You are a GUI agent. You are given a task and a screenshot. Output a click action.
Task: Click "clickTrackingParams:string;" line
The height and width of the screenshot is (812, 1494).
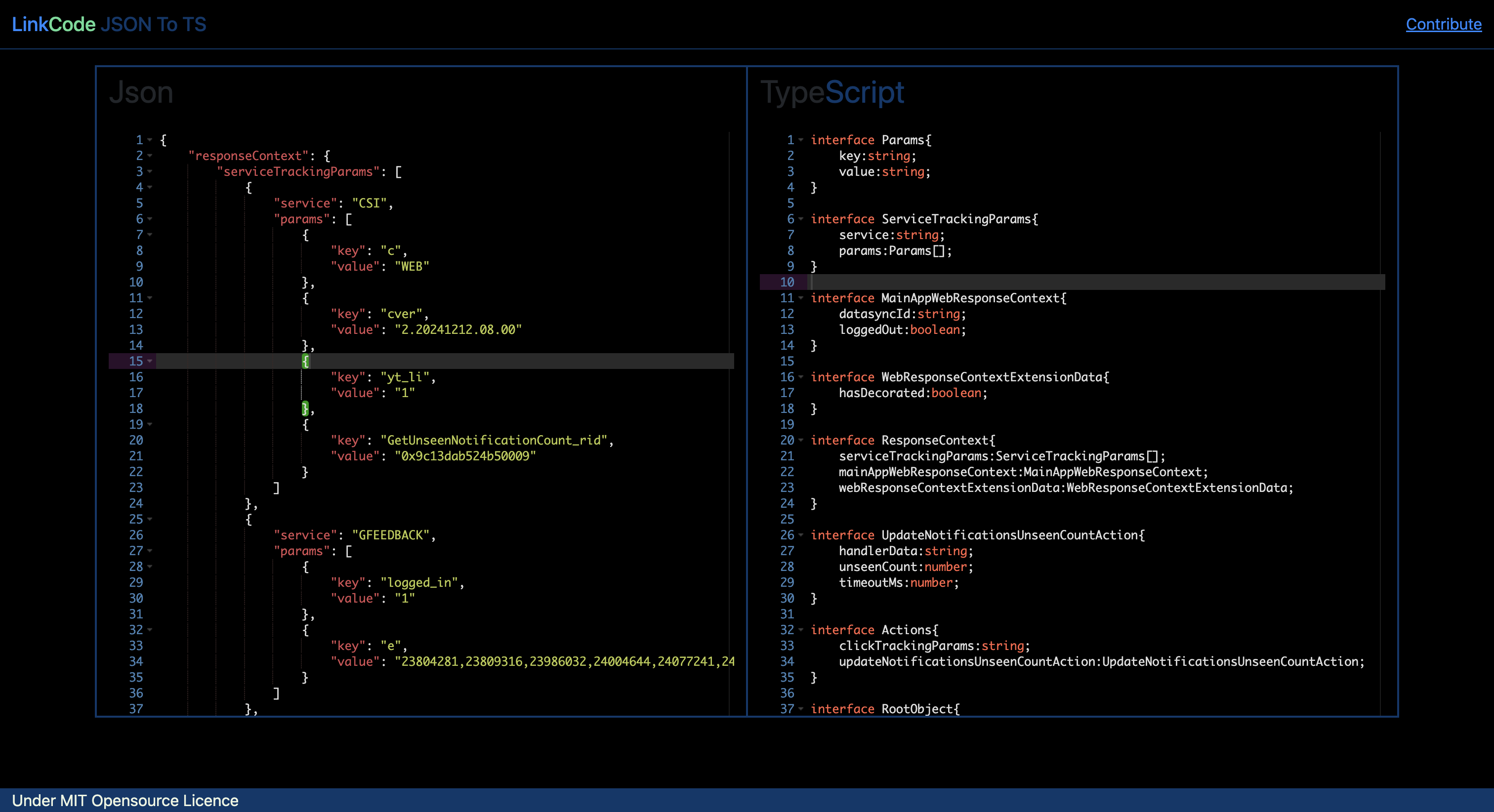pos(934,646)
